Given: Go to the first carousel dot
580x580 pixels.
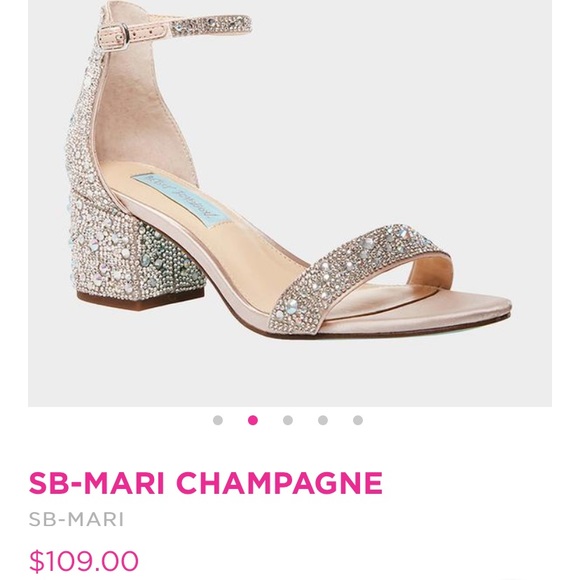Looking at the screenshot, I should point(218,420).
